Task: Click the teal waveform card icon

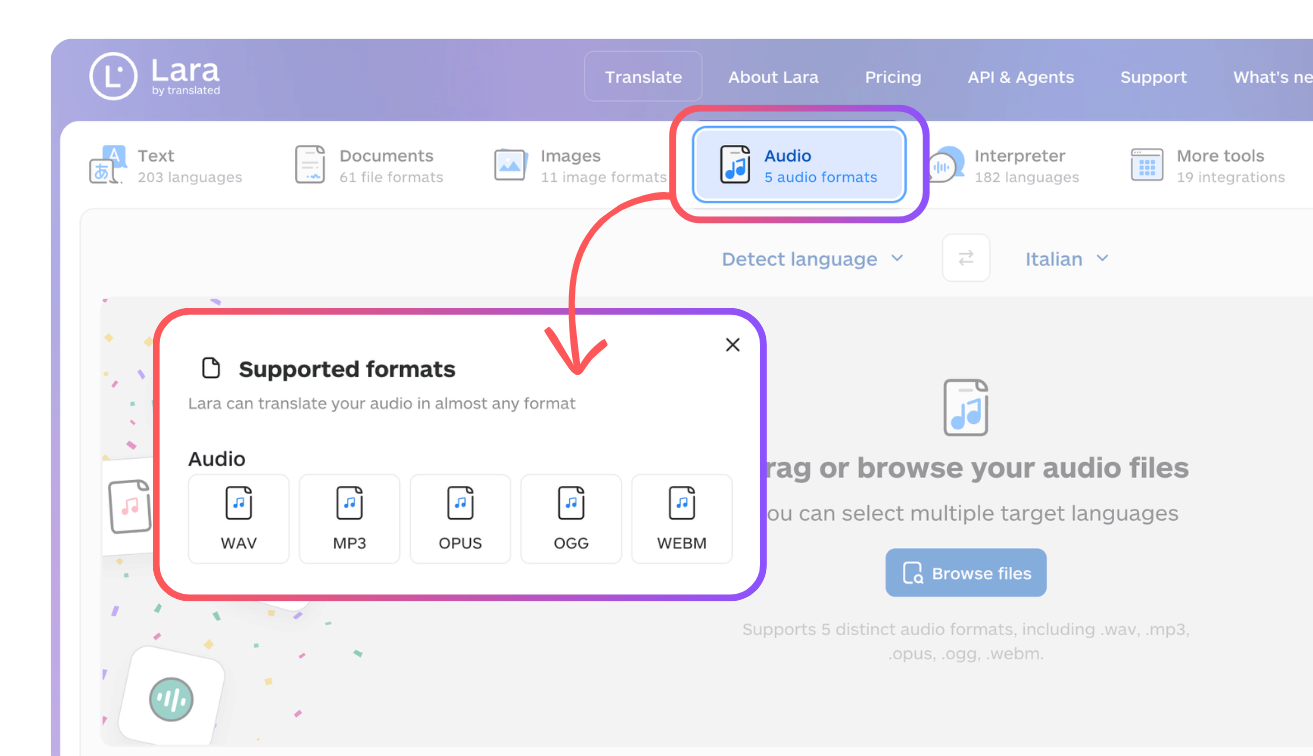Action: pos(171,699)
